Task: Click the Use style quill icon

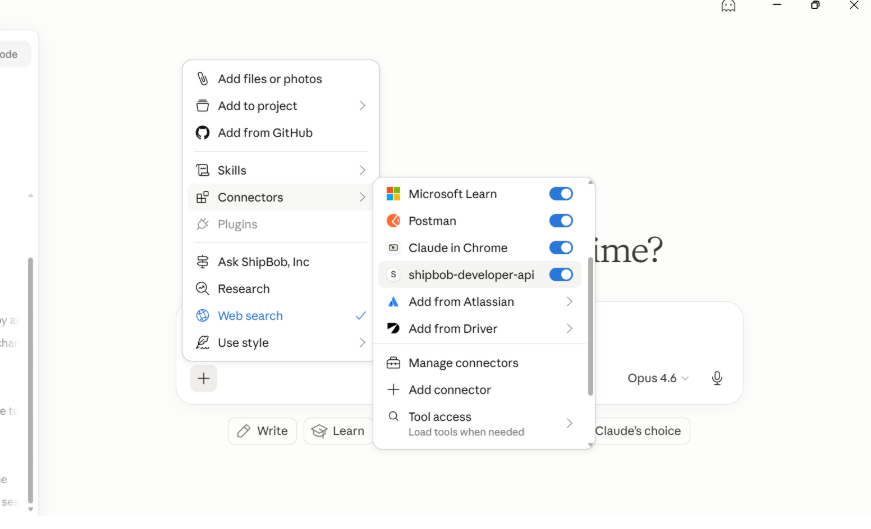Action: [x=203, y=343]
